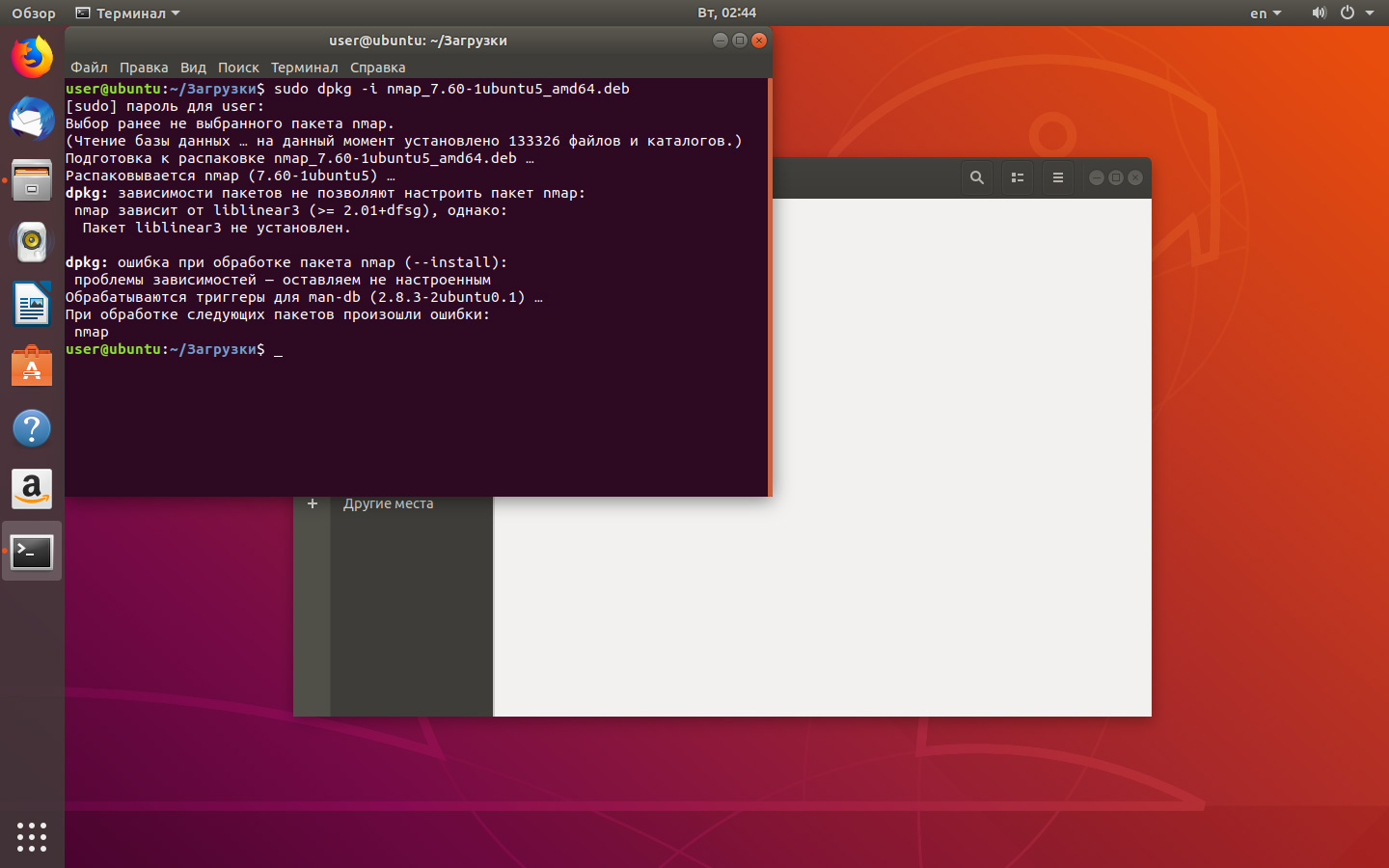Launch Rhythmbox music player from dock
Viewport: 1389px width, 868px height.
click(32, 242)
